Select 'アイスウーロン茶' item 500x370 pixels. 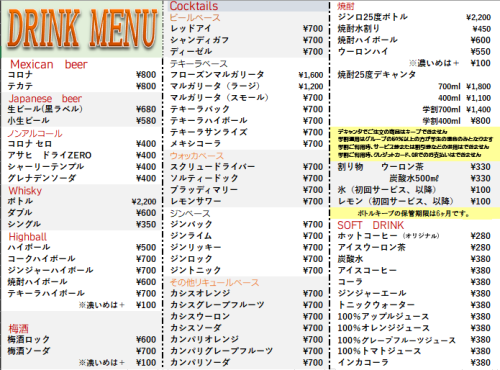click(x=371, y=247)
